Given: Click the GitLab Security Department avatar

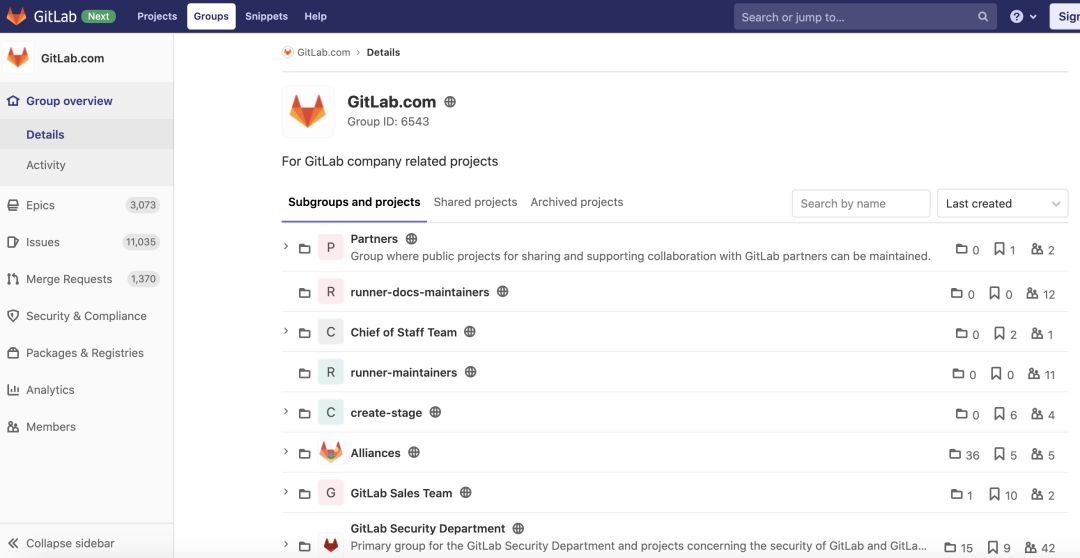Looking at the screenshot, I should click(x=331, y=545).
